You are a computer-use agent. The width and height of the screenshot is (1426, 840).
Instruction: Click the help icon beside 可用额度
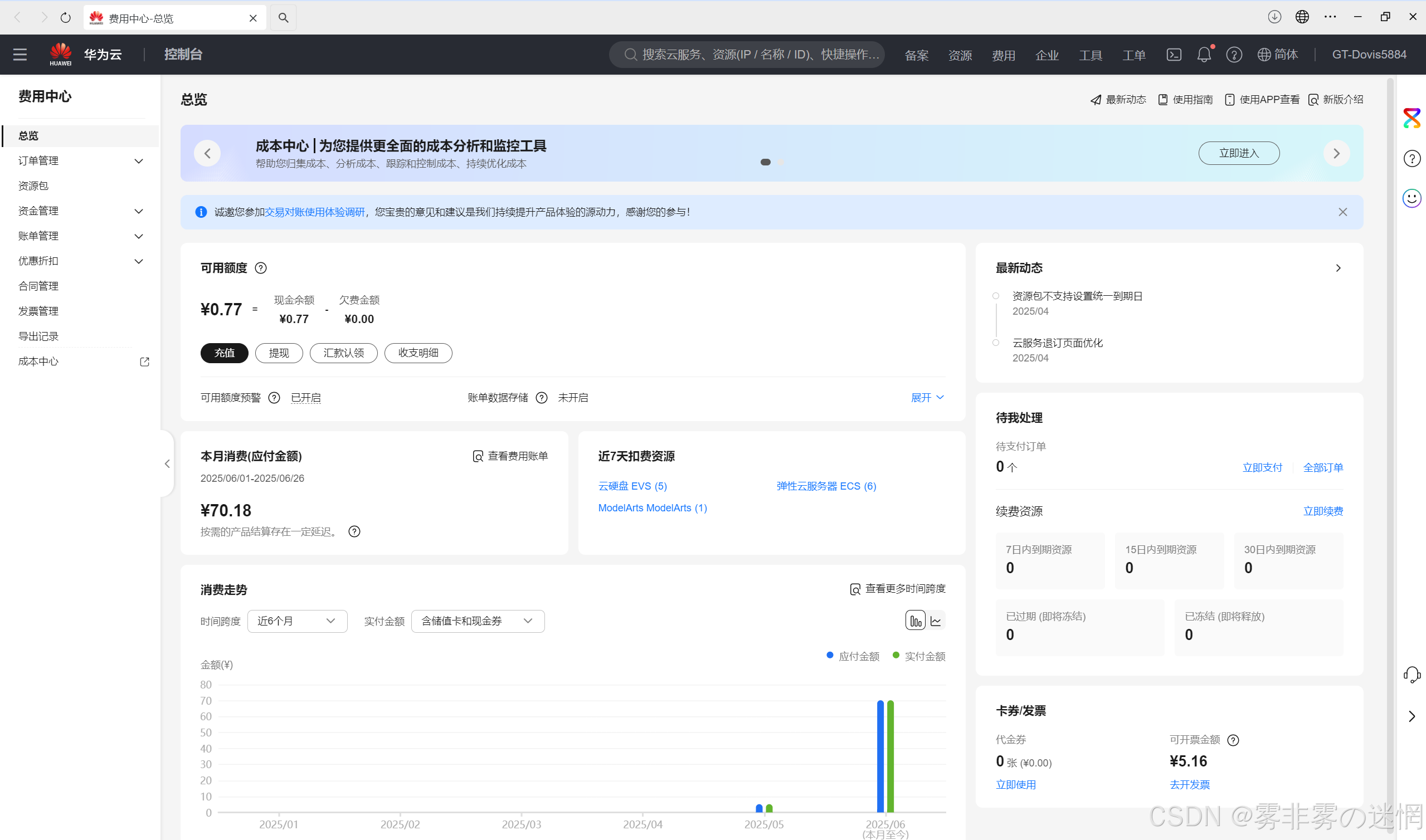tap(260, 268)
